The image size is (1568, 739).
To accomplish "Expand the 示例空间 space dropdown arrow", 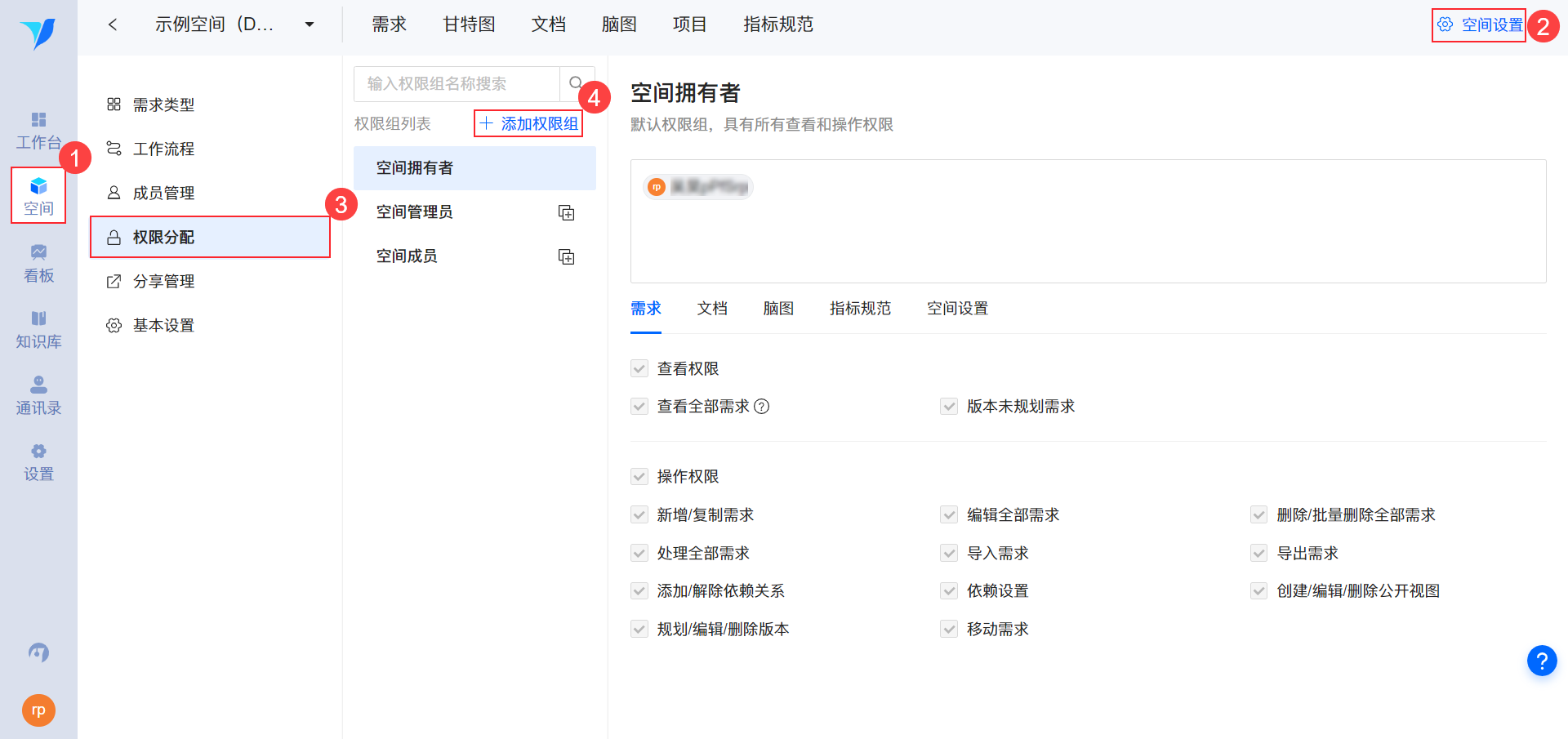I will tap(310, 24).
